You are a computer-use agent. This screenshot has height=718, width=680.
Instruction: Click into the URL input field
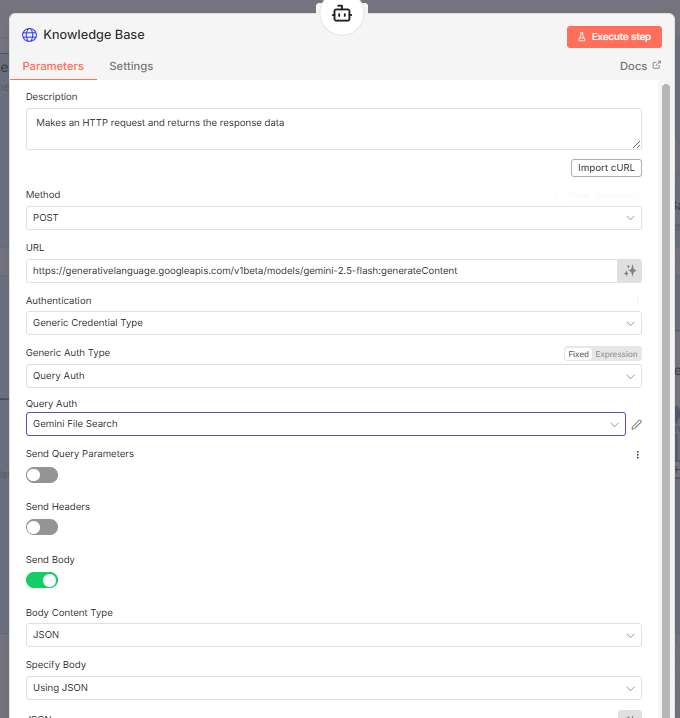(x=320, y=271)
